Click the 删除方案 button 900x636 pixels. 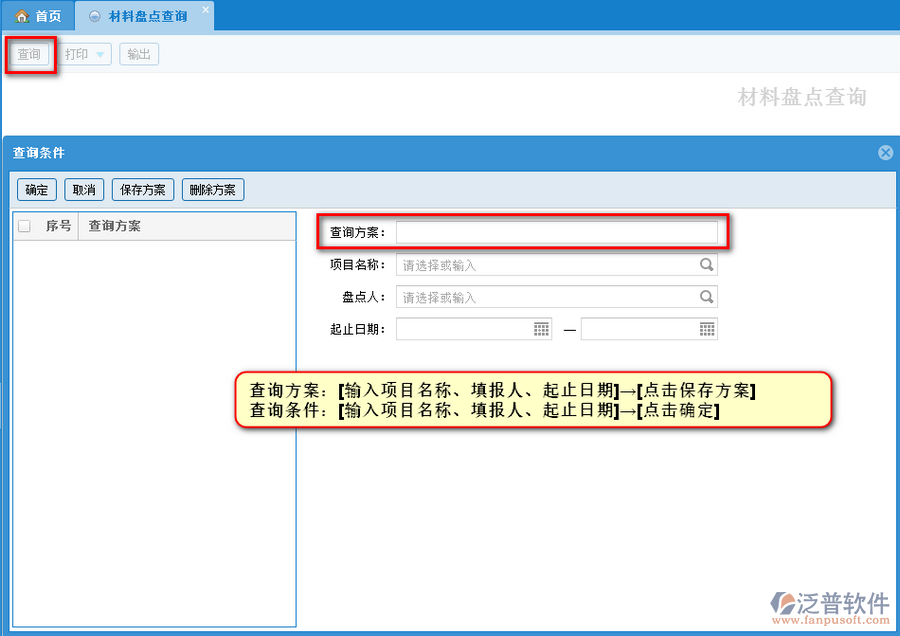tap(212, 190)
